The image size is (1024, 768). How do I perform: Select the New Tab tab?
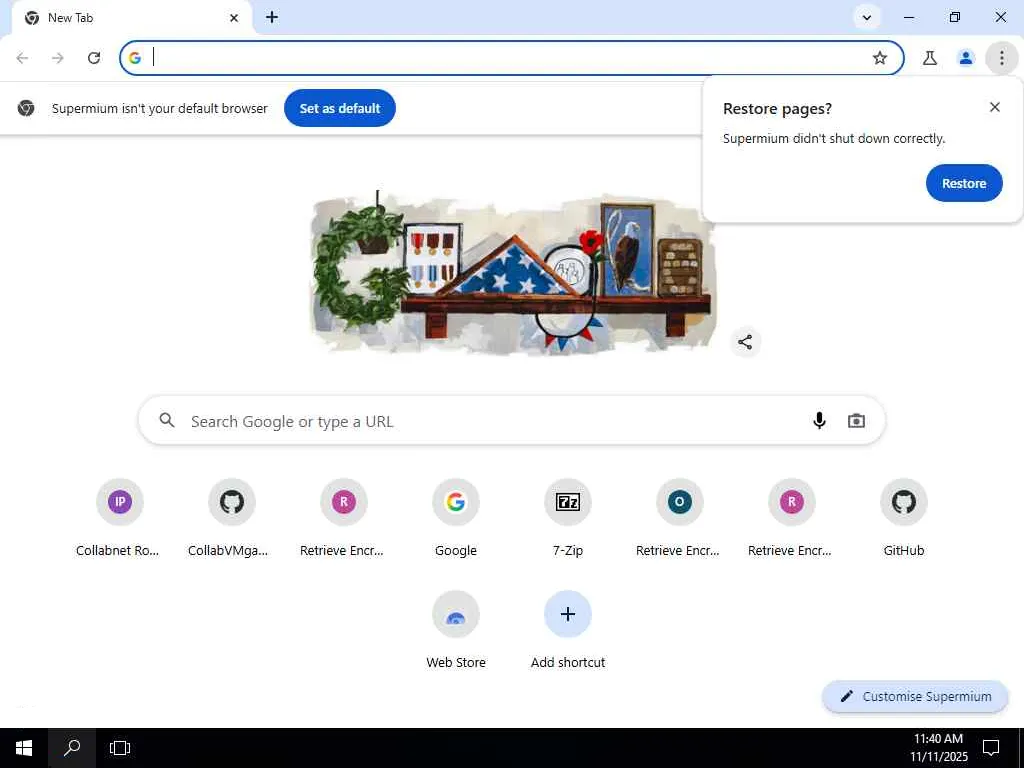(133, 18)
